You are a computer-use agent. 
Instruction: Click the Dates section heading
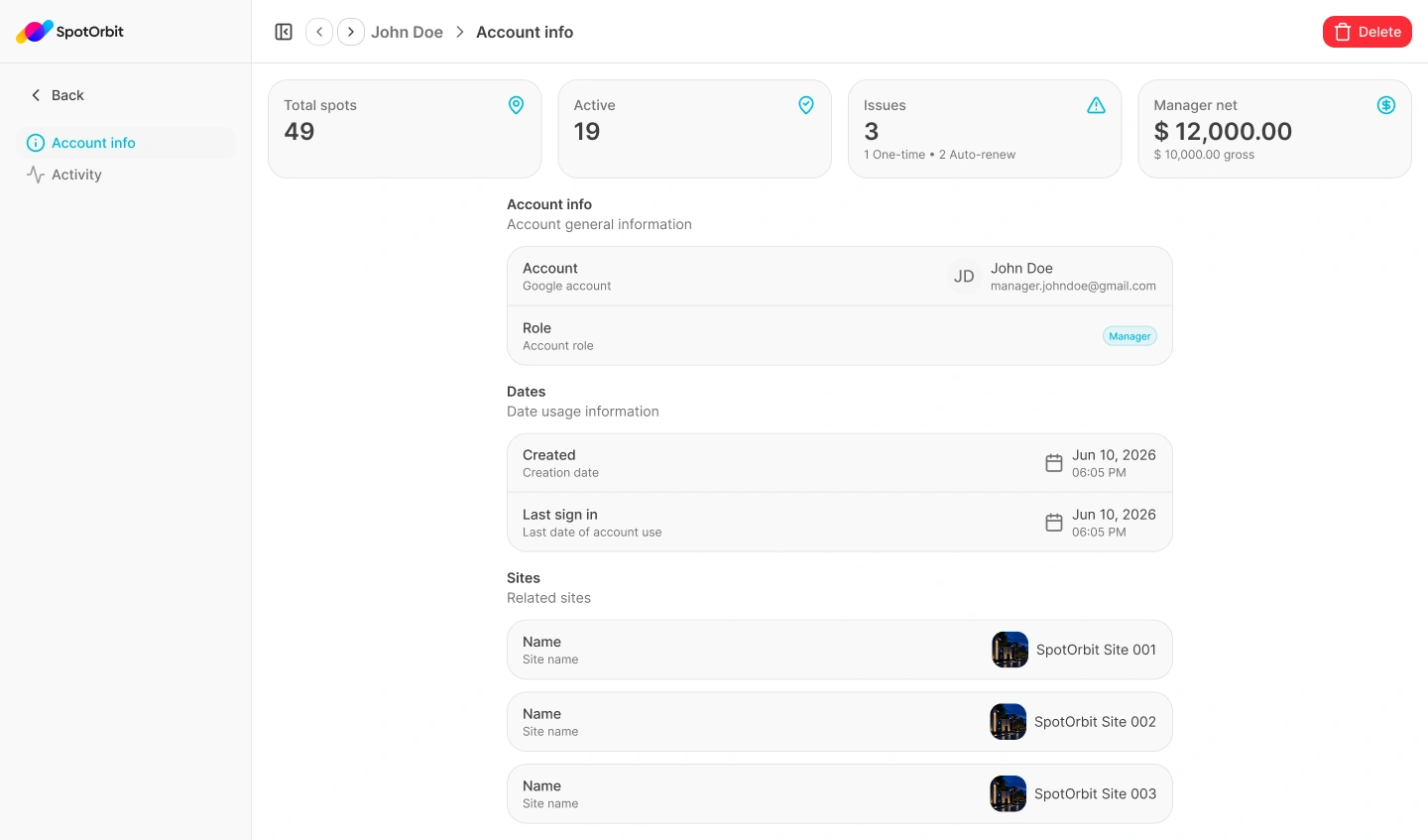coord(527,392)
